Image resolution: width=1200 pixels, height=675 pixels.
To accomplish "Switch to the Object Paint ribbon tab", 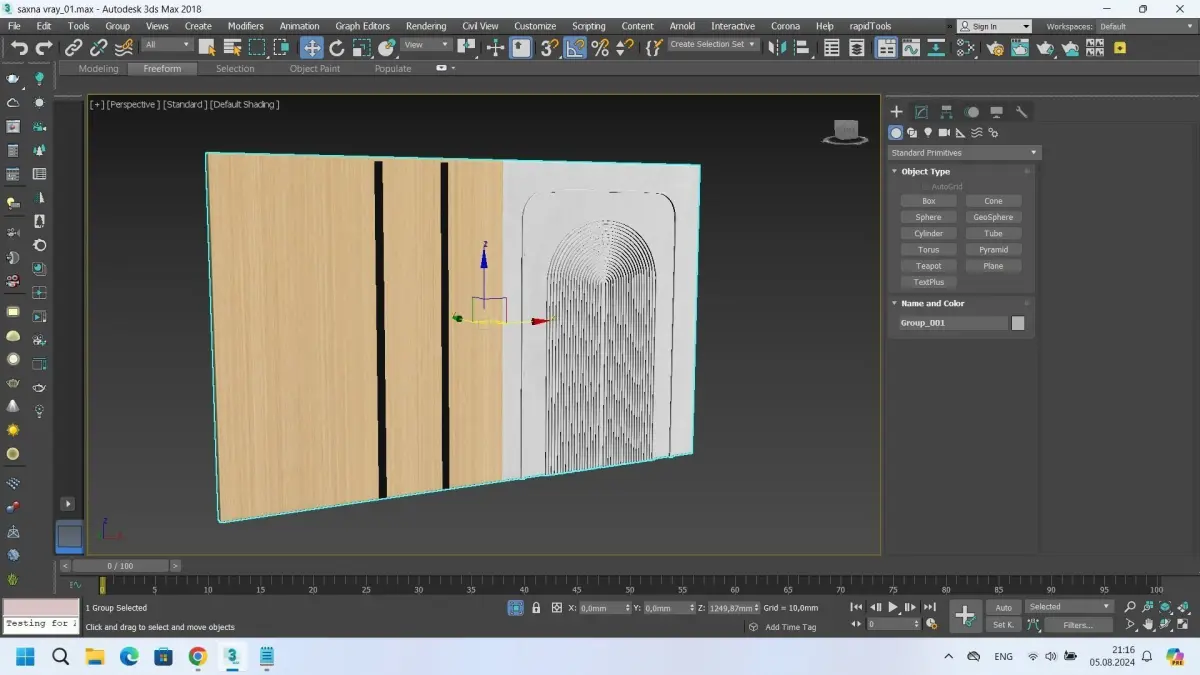I will [x=314, y=69].
